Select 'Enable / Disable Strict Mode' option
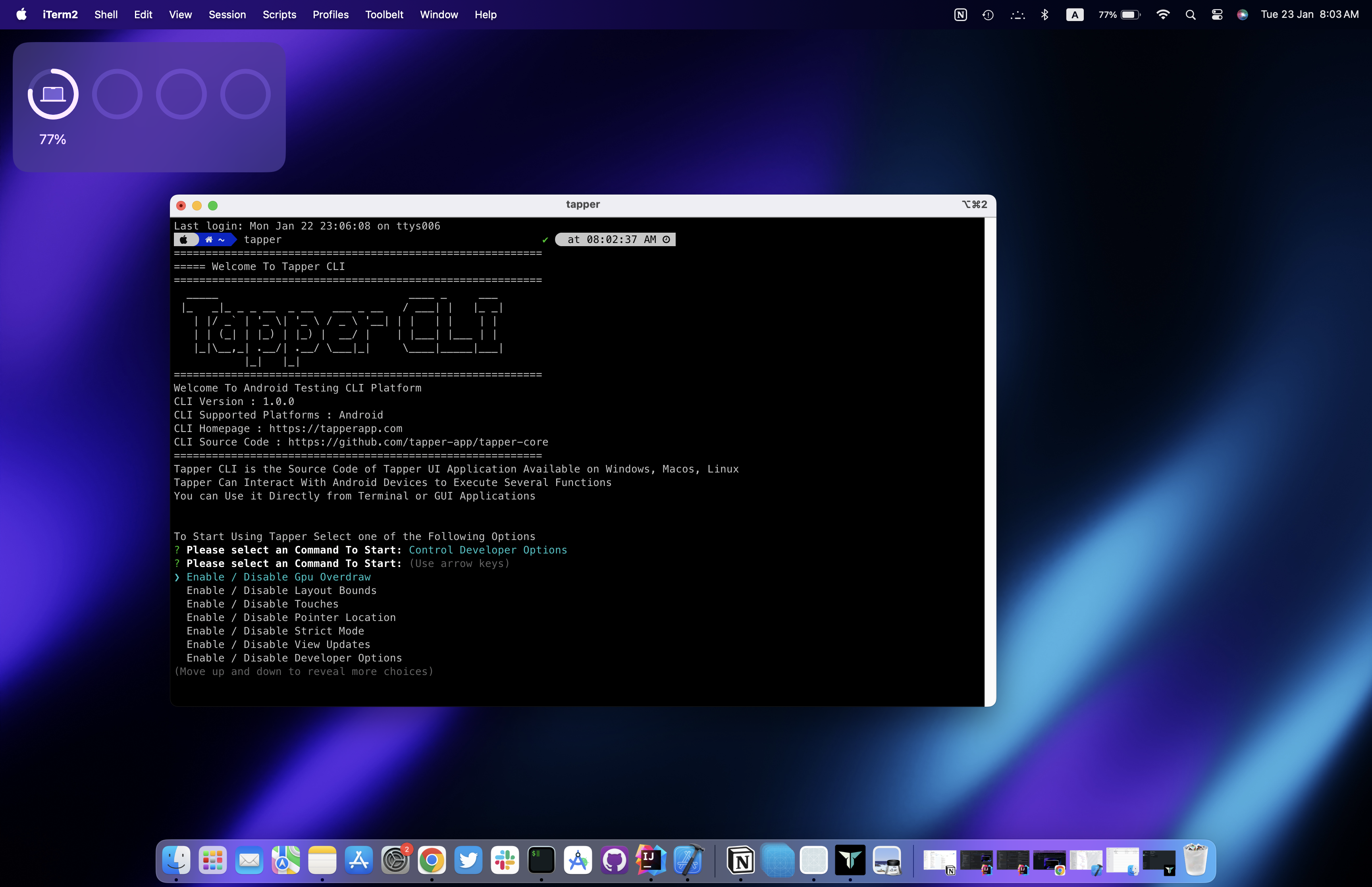The image size is (1372, 887). click(275, 631)
